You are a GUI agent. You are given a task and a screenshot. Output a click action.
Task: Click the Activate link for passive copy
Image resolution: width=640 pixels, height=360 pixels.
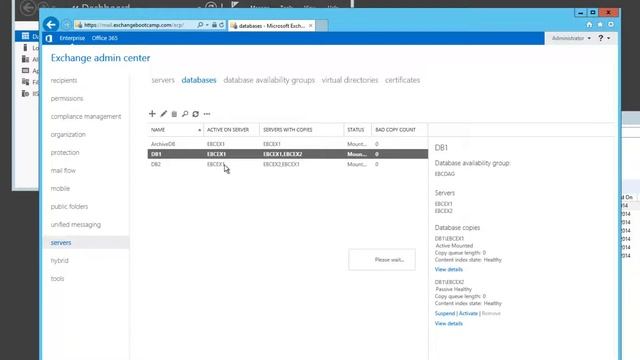point(468,313)
